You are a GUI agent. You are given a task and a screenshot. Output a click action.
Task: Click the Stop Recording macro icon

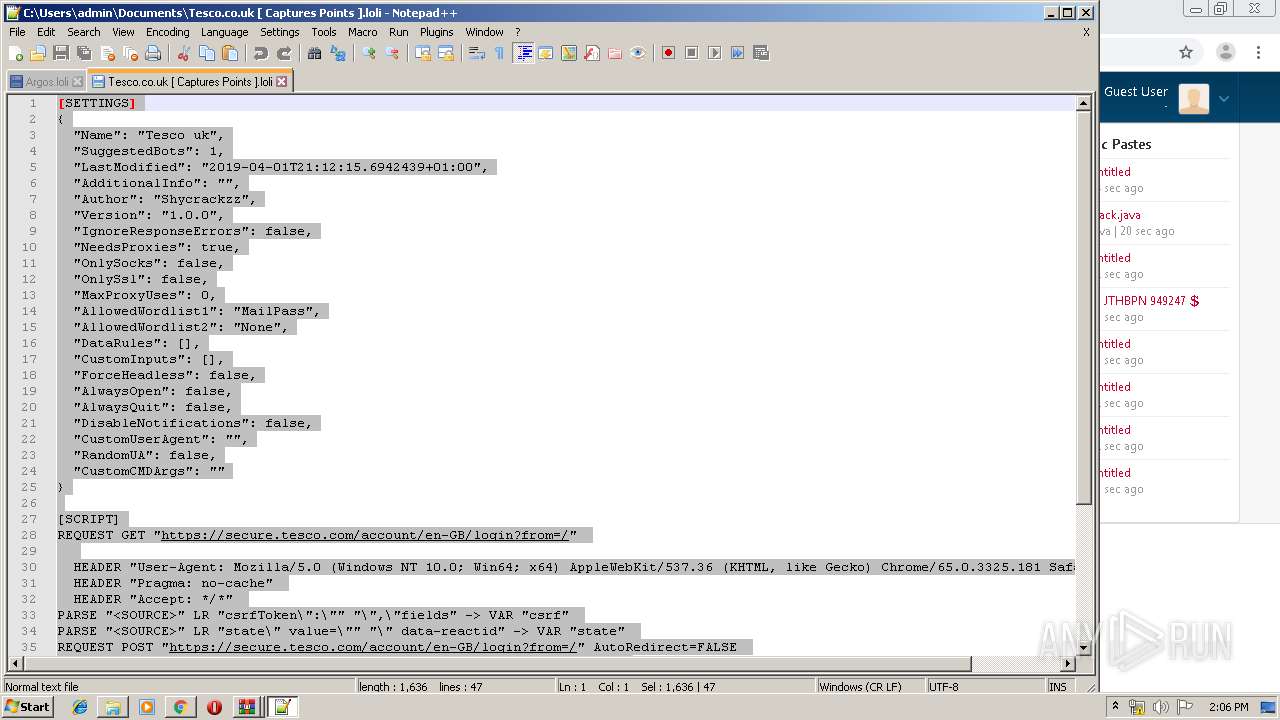[x=691, y=53]
